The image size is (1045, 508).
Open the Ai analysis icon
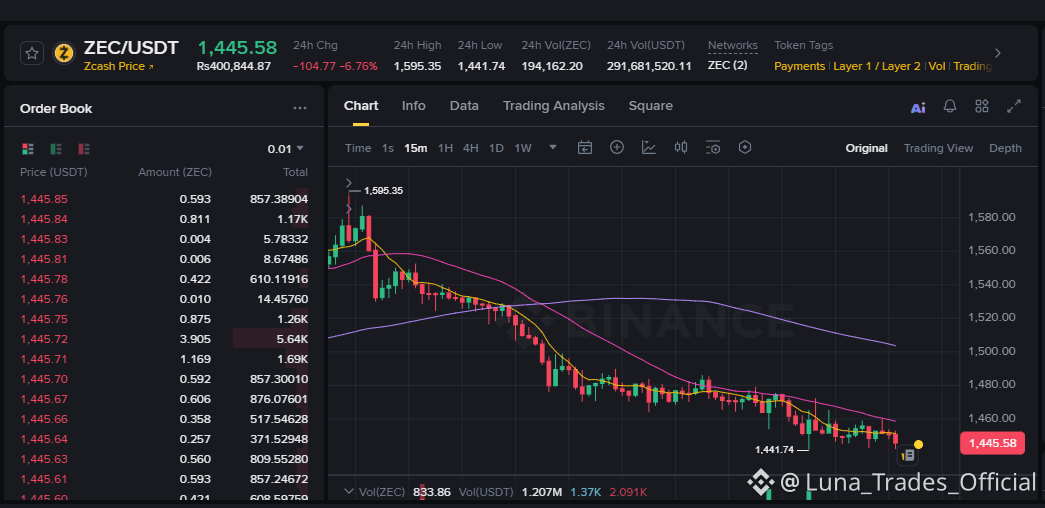point(918,107)
